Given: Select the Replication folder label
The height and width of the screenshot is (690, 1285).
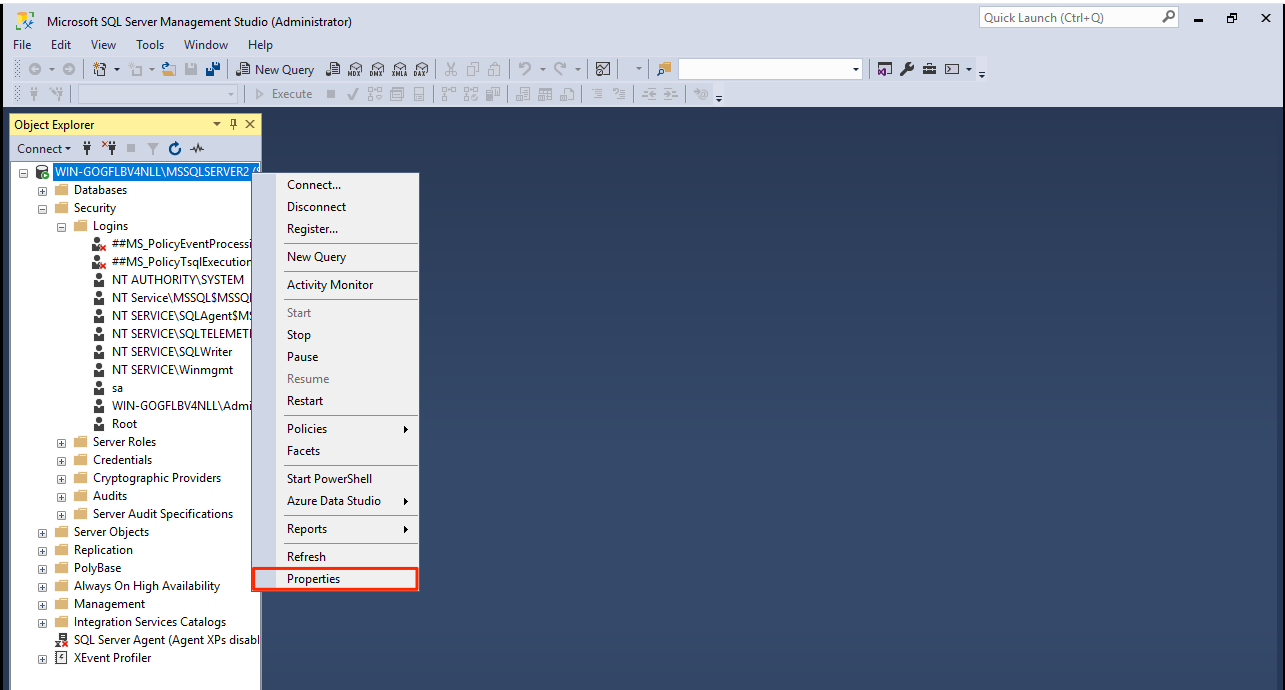Looking at the screenshot, I should 103,550.
